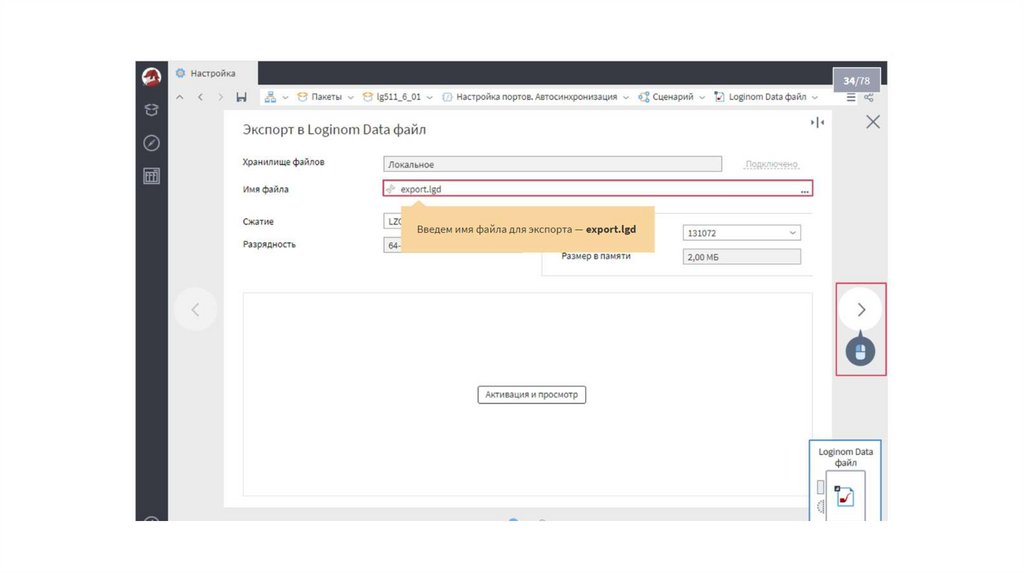
Task: Toggle the split panel icon in wizard header
Action: coord(817,122)
